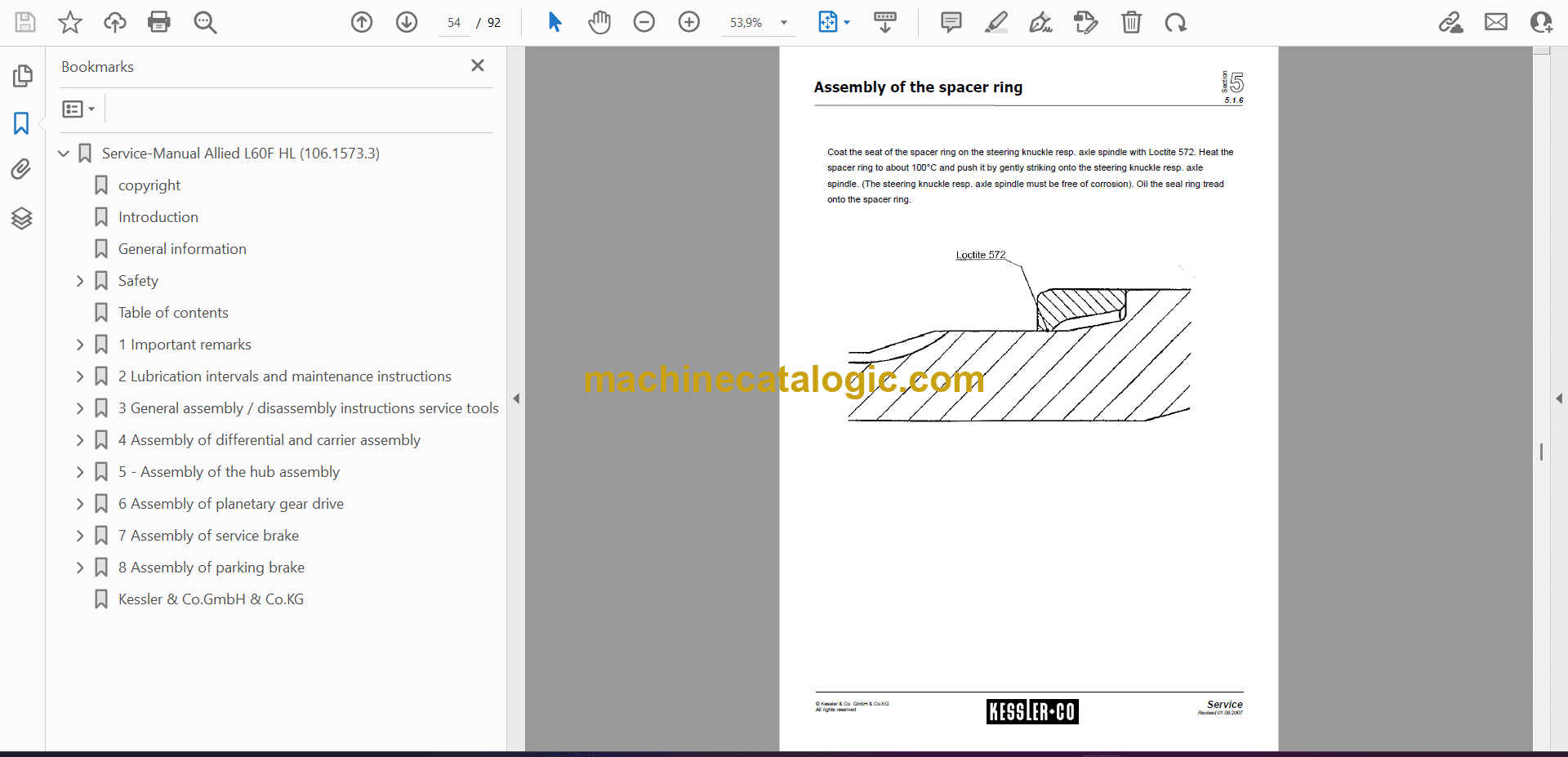The image size is (1568, 757).
Task: Select the highlight text pen tool
Action: tap(996, 22)
